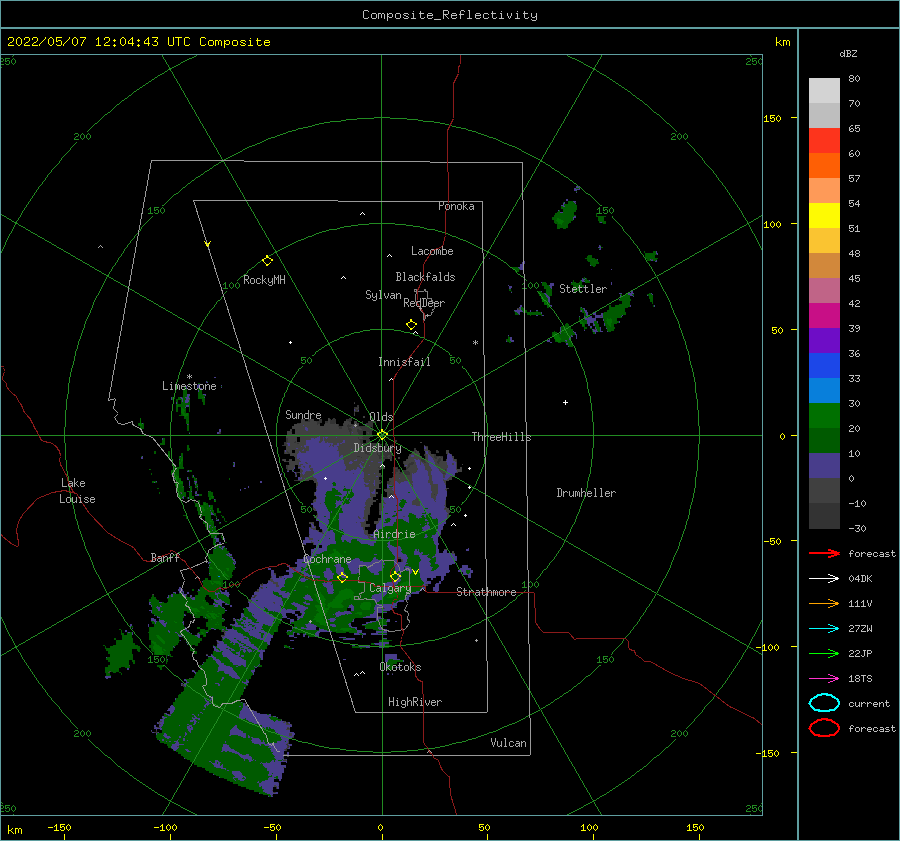Click the Drumheller city label
The image size is (900, 841).
(586, 493)
